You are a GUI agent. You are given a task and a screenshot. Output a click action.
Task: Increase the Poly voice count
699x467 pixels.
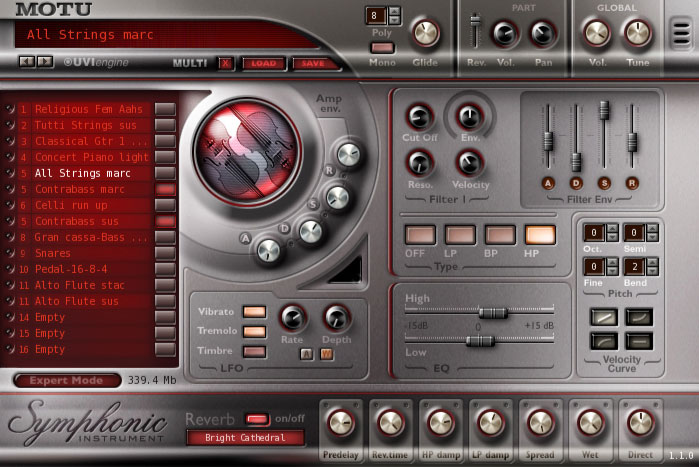point(394,12)
